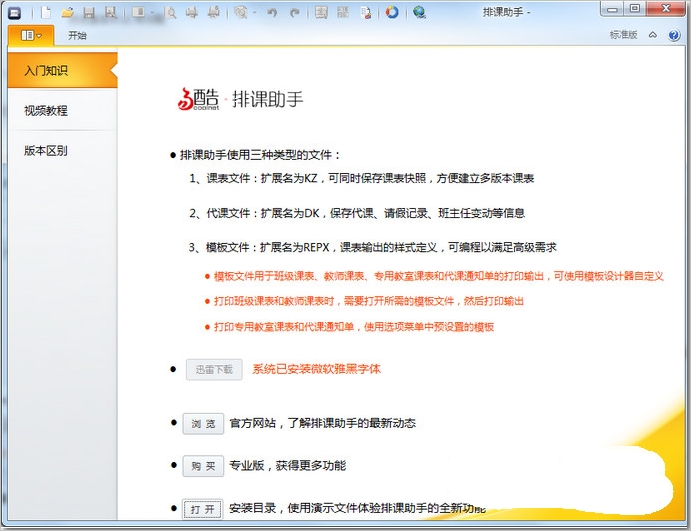Click the line '3、模板文件:扩展名为REPX'
This screenshot has height=531, width=691.
pos(372,247)
